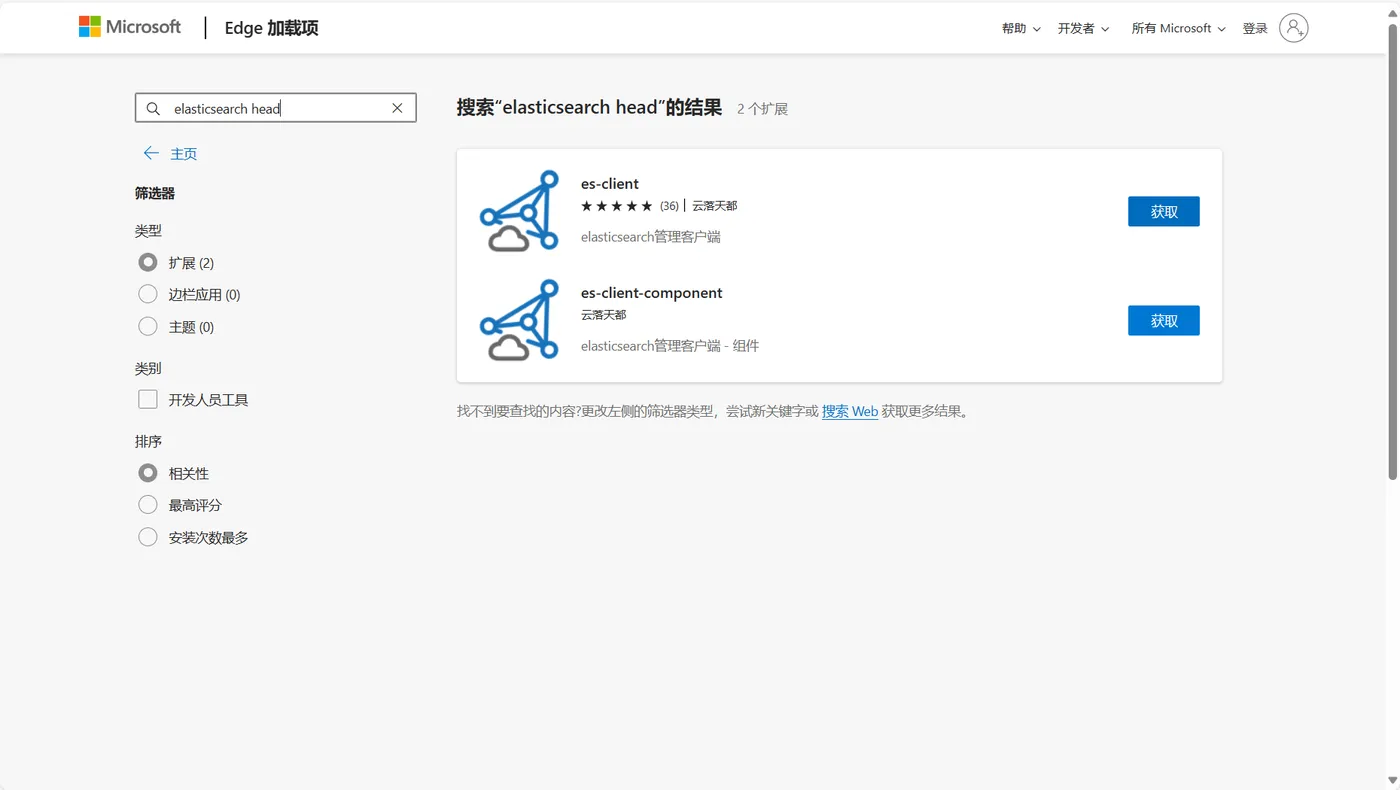Check the 开发人员工具 category box

pyautogui.click(x=148, y=399)
